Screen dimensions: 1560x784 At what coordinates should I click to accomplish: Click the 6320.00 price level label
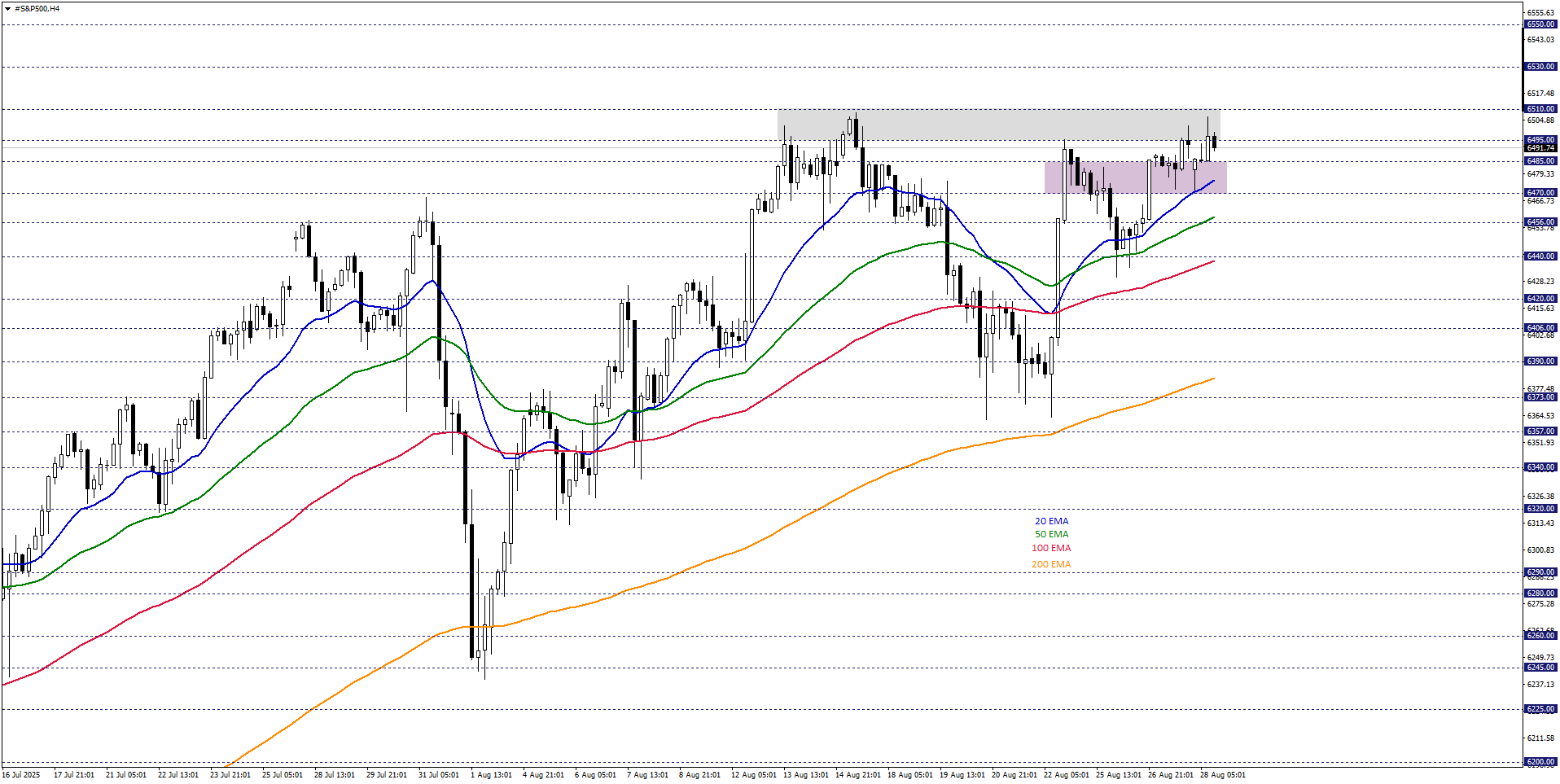(1540, 509)
